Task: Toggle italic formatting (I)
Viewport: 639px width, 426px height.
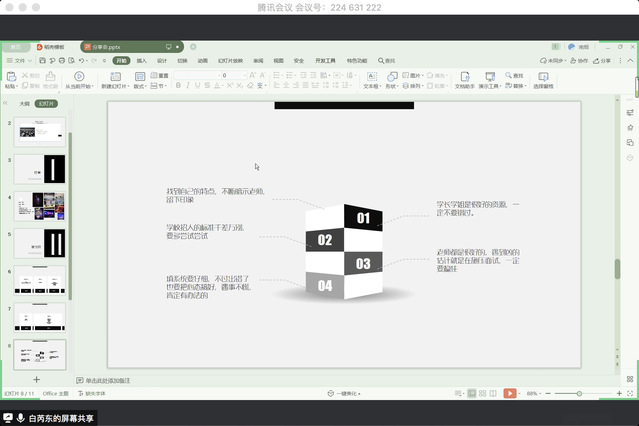Action: pos(187,86)
